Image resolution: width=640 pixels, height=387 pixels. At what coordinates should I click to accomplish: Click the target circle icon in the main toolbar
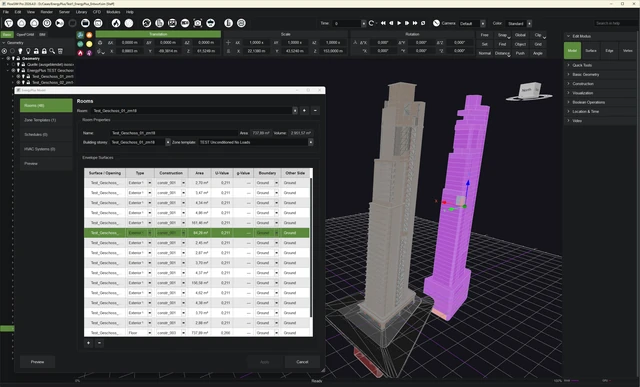tap(47, 23)
